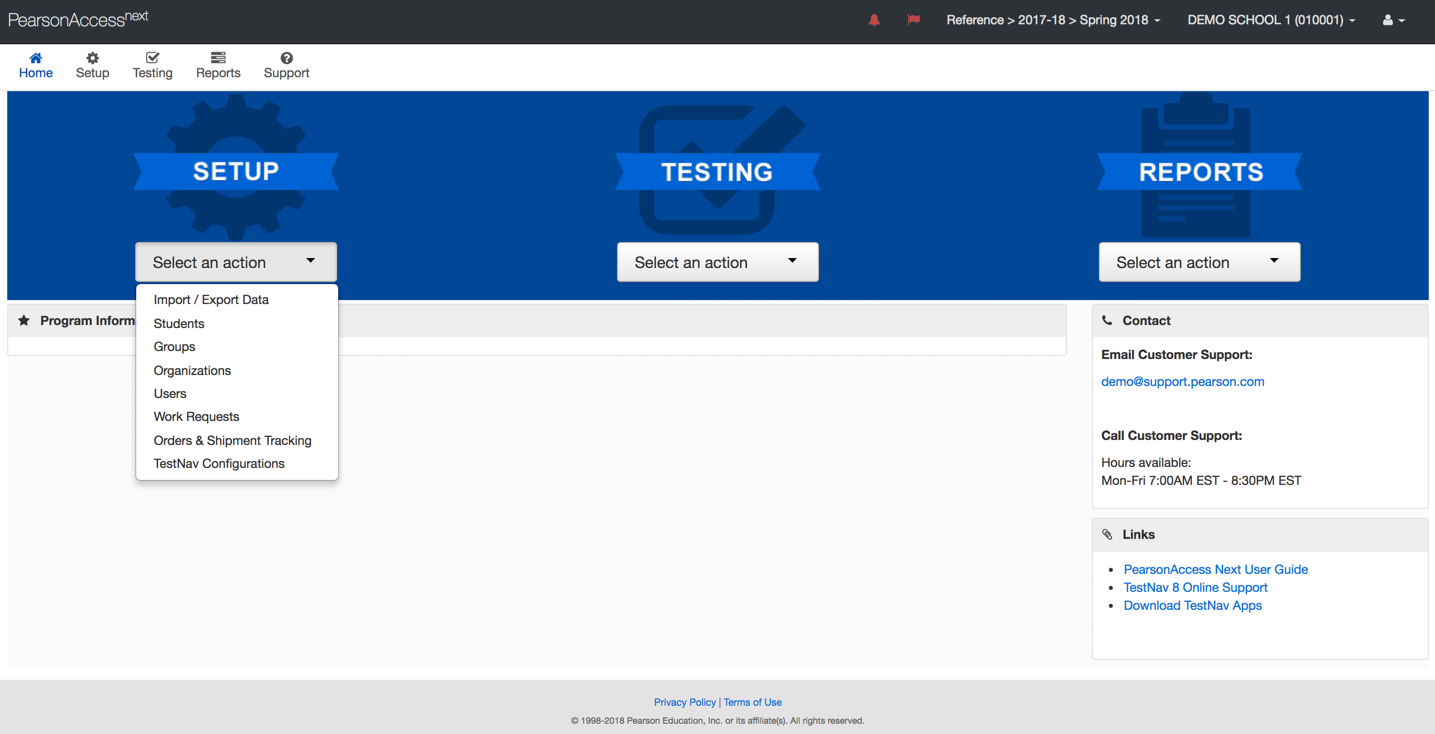1435x734 pixels.
Task: Open the Spring 2018 administration dropdown
Action: coord(1053,20)
